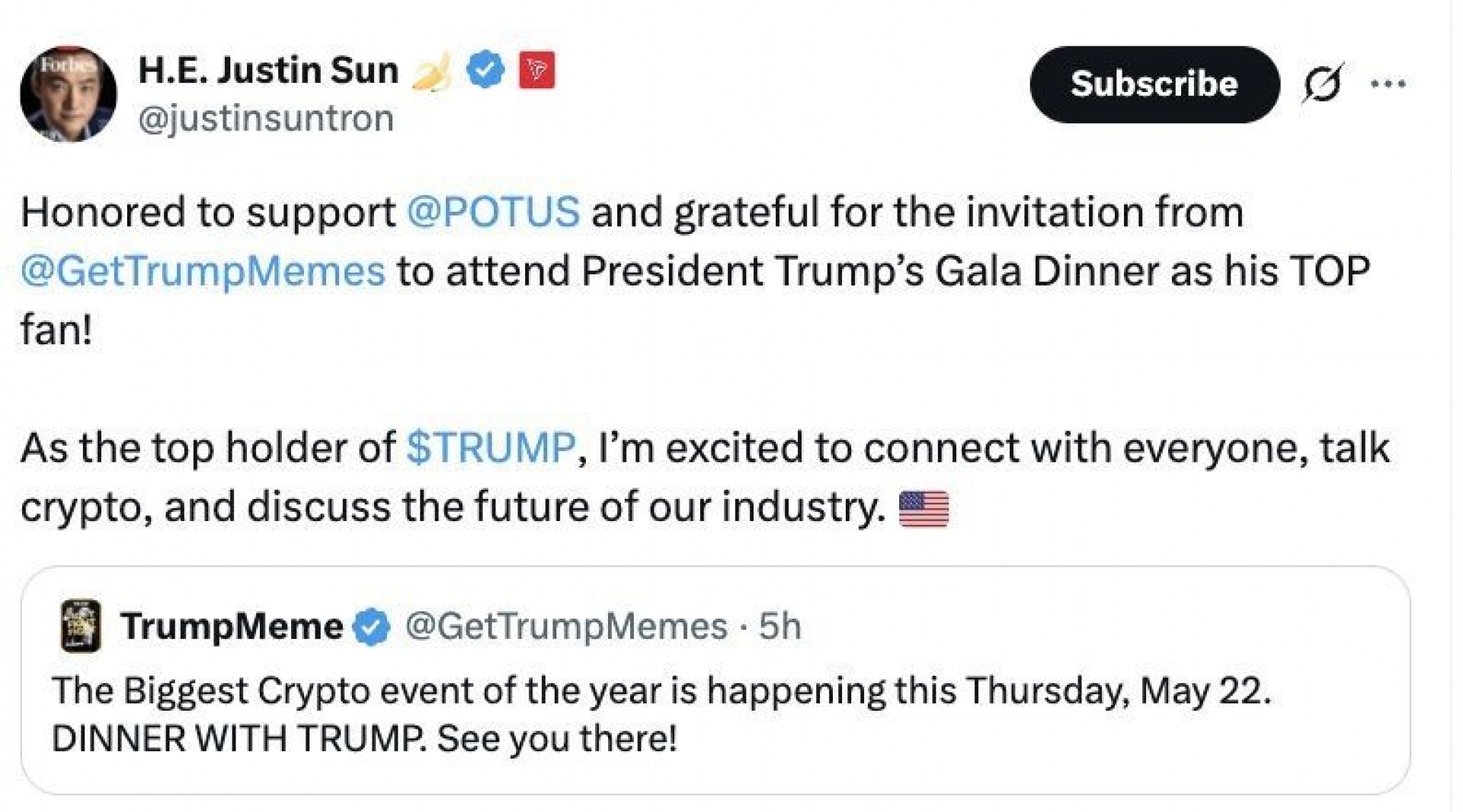Click the @GetTrumpMemes handle in the quoted tweet

566,627
